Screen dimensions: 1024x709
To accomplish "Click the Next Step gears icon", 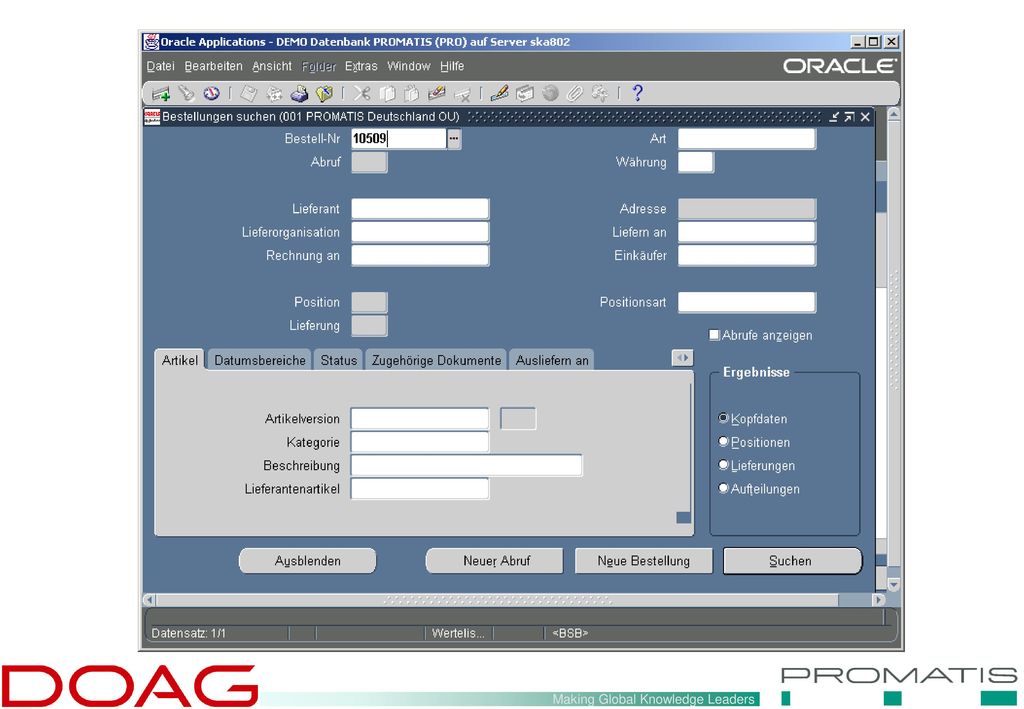I will click(x=274, y=94).
